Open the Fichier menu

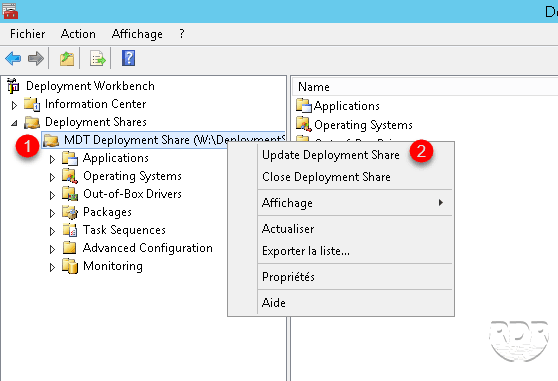pos(27,34)
